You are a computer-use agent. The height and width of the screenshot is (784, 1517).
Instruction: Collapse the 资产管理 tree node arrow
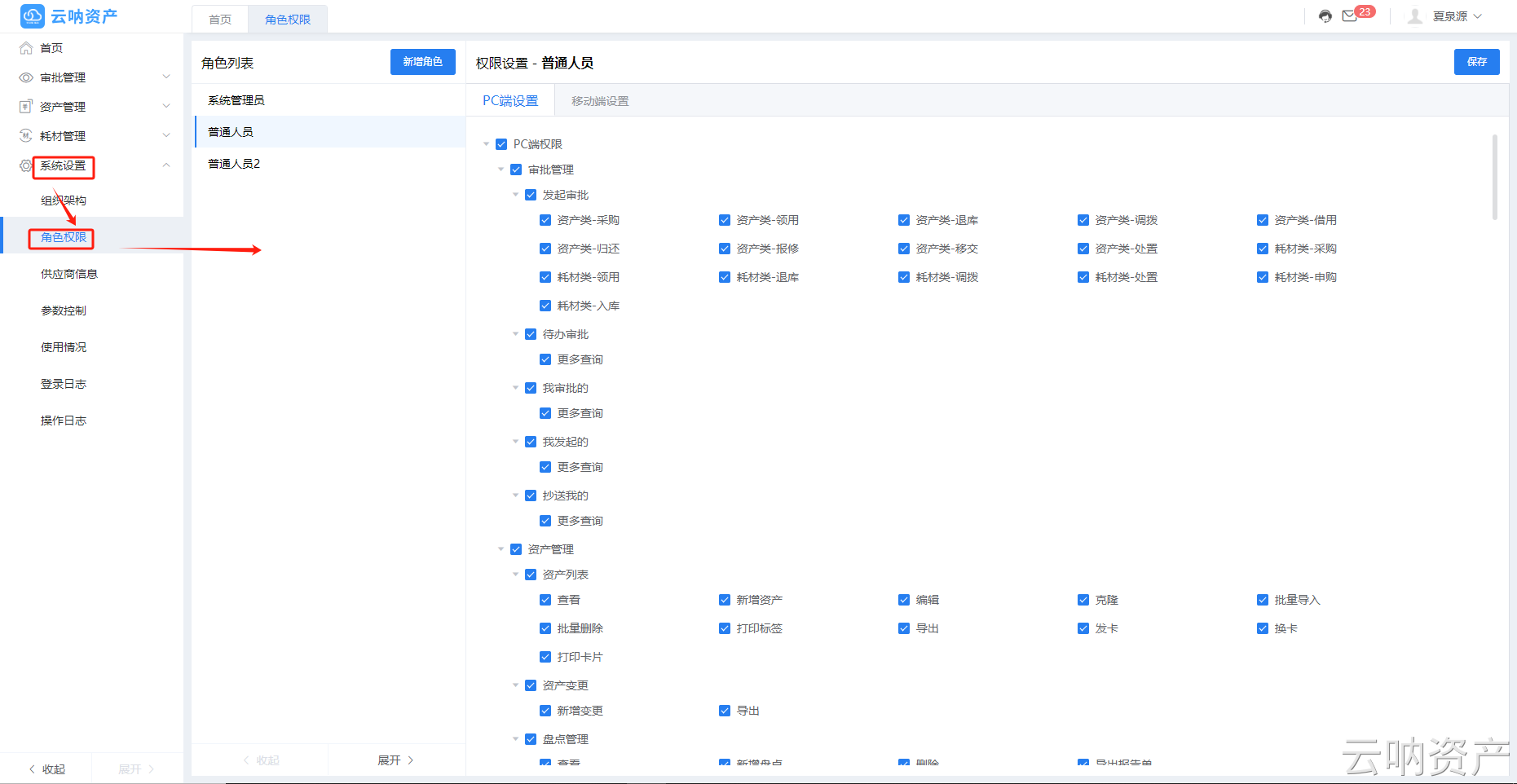501,549
